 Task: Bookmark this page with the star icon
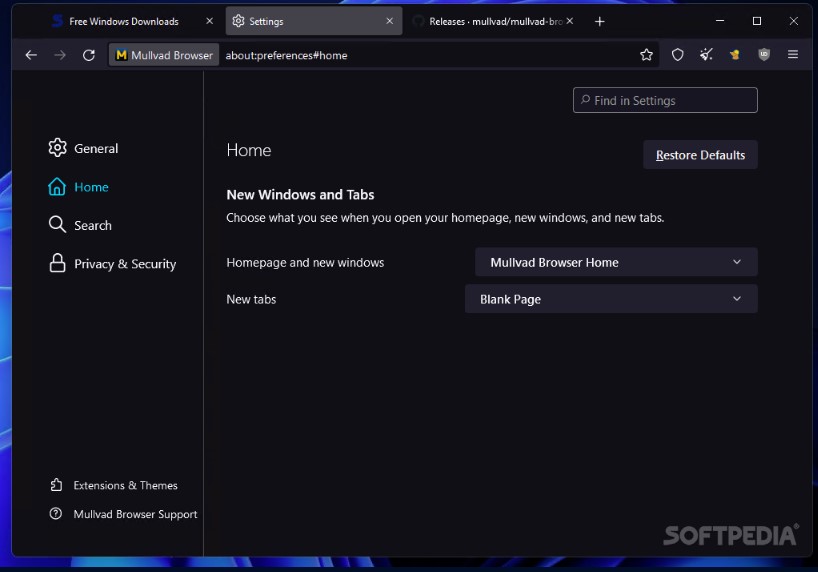click(646, 55)
